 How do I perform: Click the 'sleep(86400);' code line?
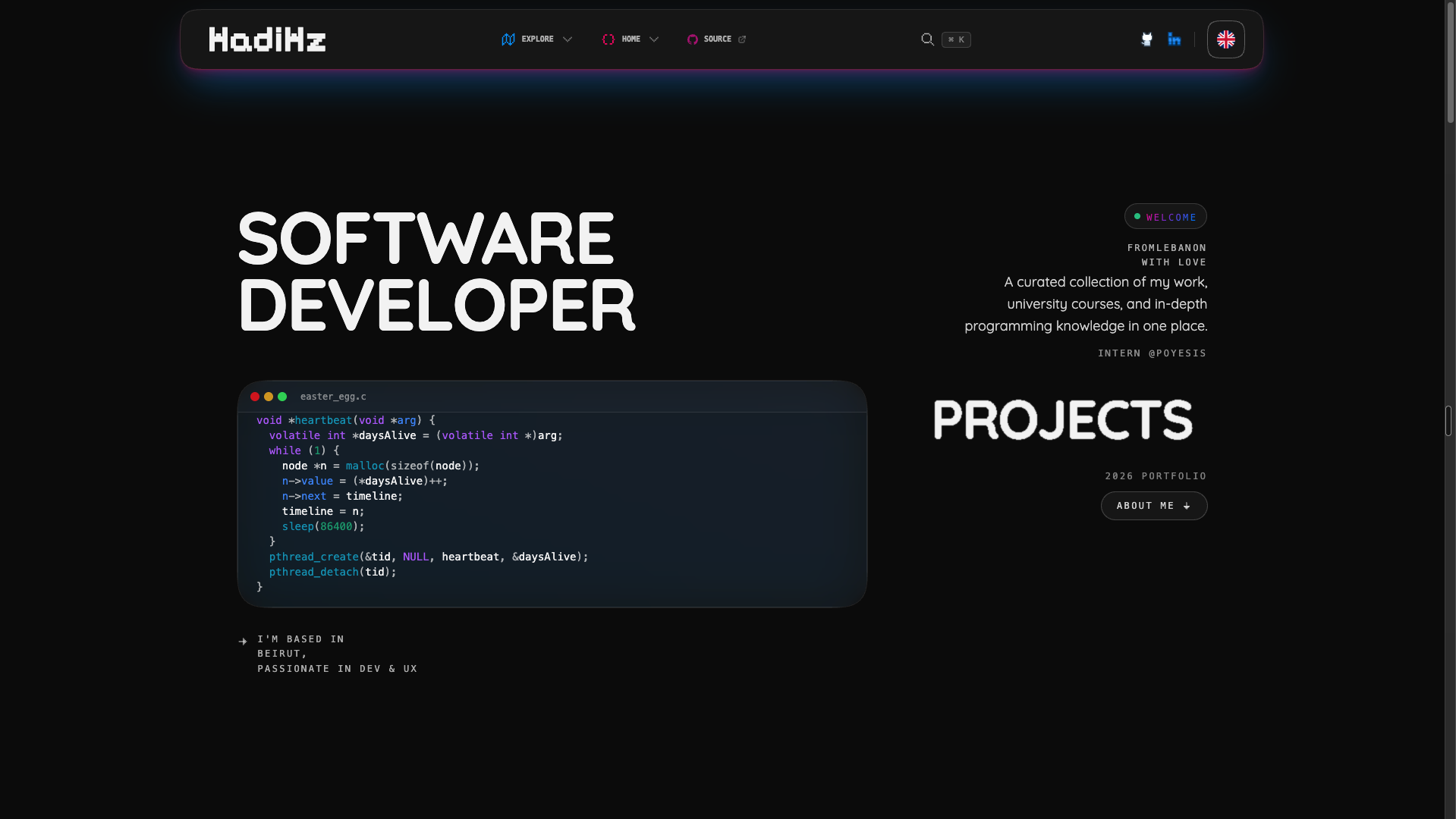323,526
